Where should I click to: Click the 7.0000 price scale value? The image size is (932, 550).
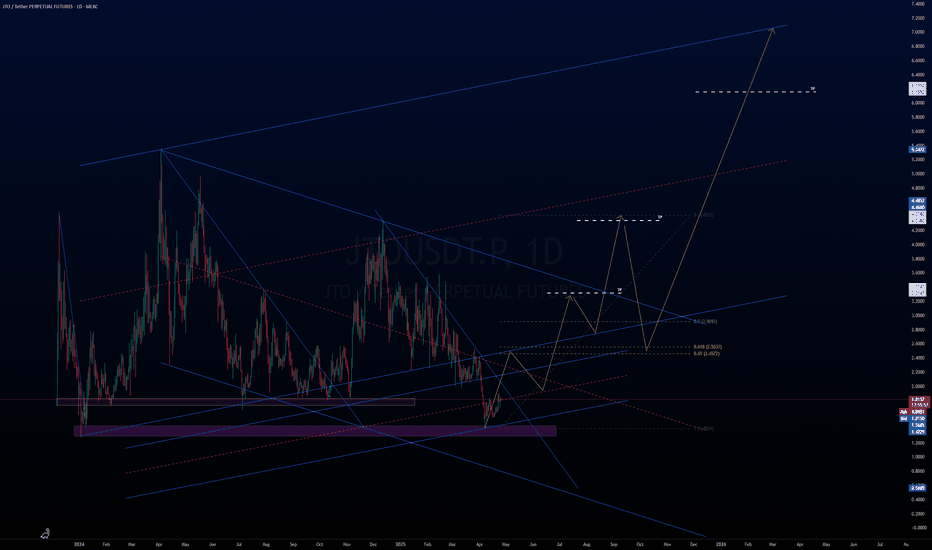[918, 32]
